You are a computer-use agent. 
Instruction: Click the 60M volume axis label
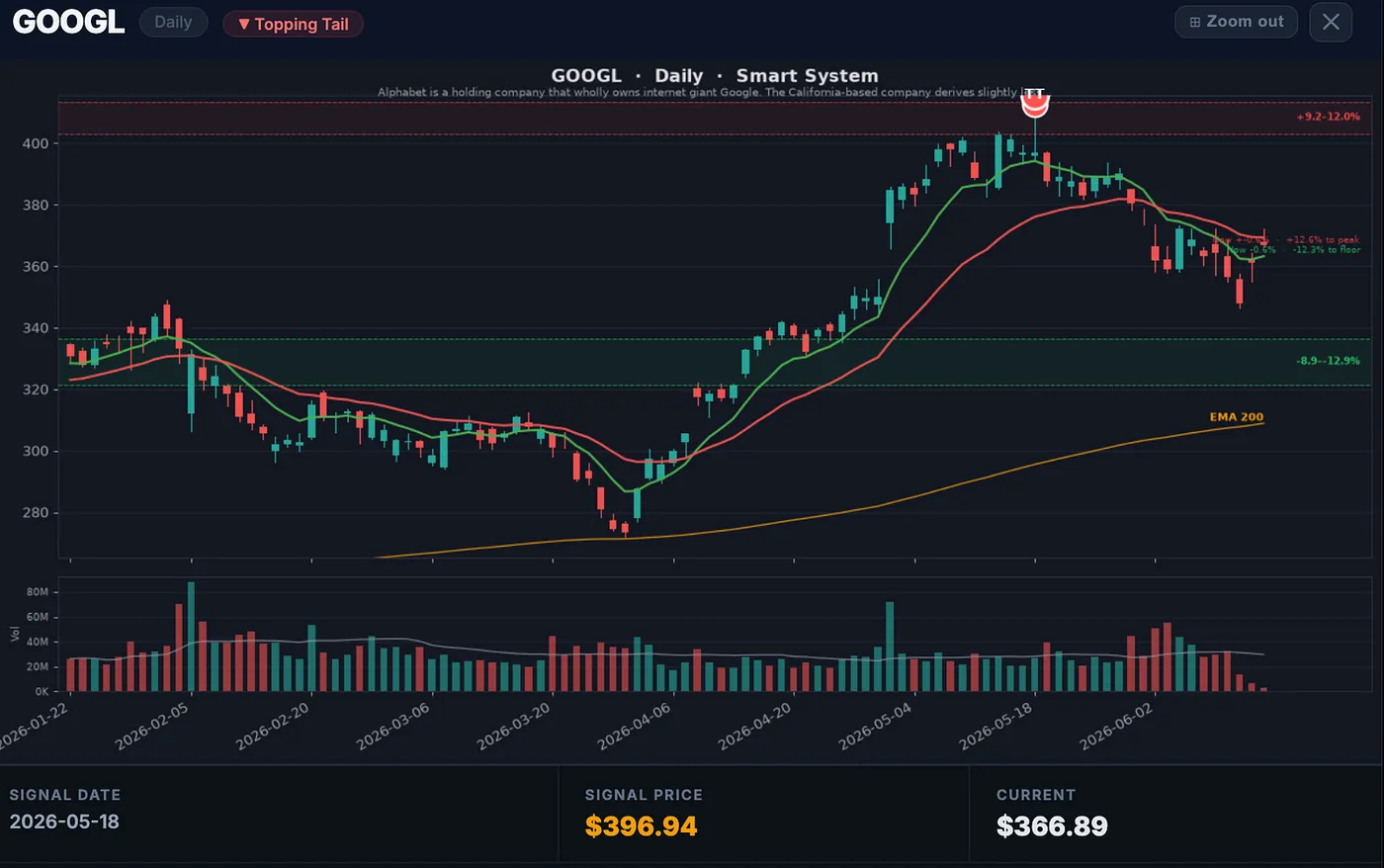pos(38,617)
